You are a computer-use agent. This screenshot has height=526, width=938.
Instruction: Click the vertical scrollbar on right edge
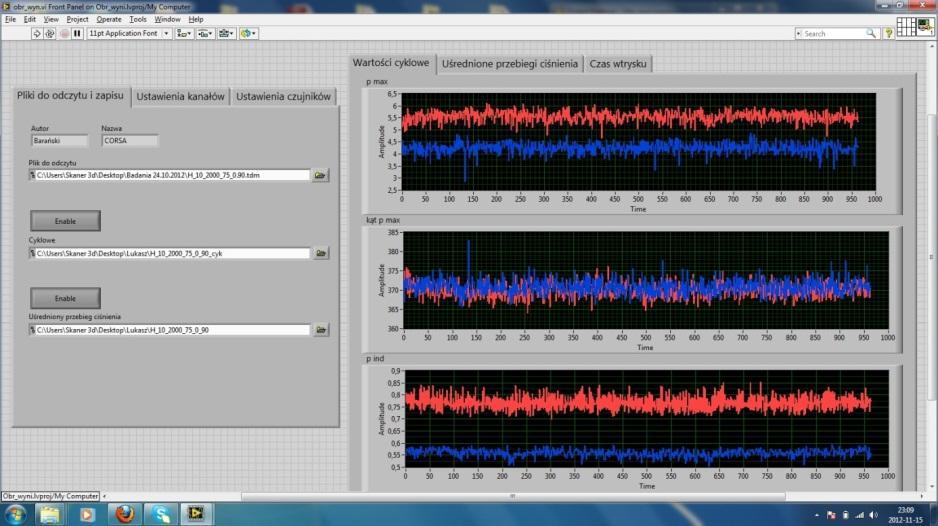(x=931, y=257)
